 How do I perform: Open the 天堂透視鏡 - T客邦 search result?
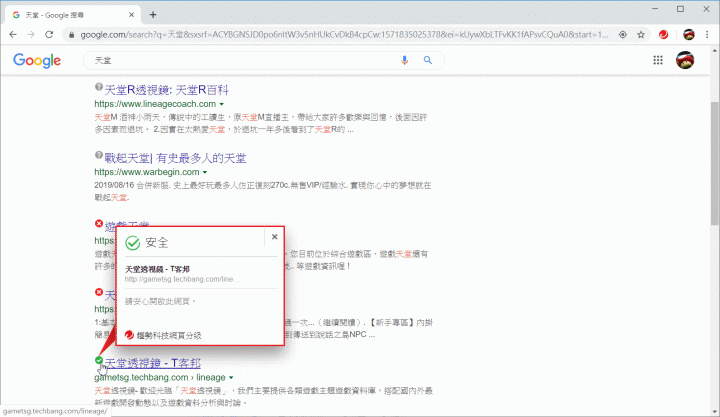pos(152,363)
